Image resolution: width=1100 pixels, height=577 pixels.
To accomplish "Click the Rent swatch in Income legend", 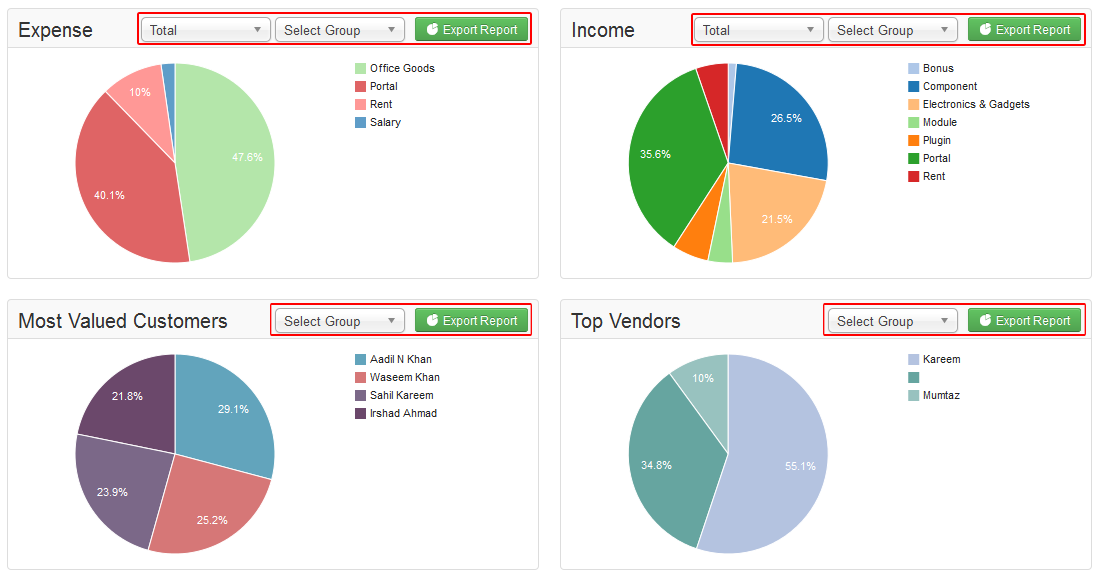I will (913, 176).
